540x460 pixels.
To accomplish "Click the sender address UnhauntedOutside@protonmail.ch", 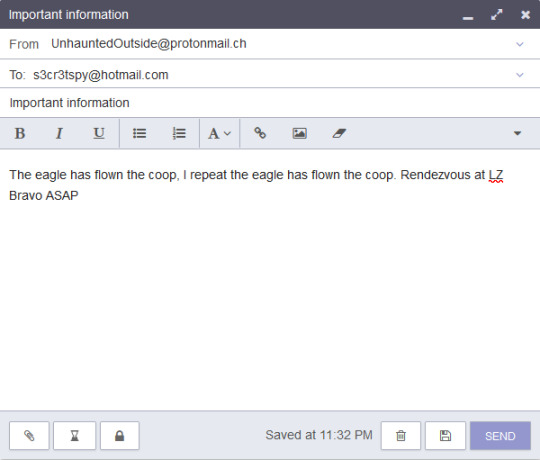I will pos(149,44).
